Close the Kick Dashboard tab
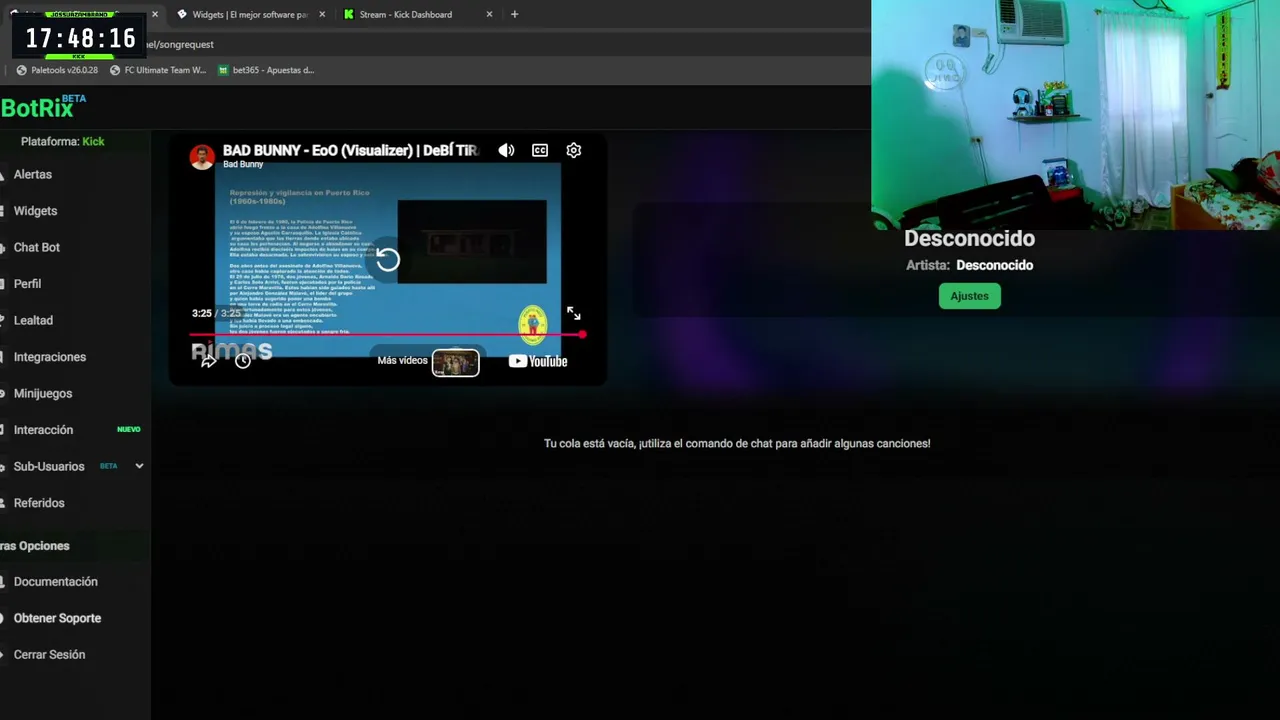1280x720 pixels. pyautogui.click(x=489, y=14)
